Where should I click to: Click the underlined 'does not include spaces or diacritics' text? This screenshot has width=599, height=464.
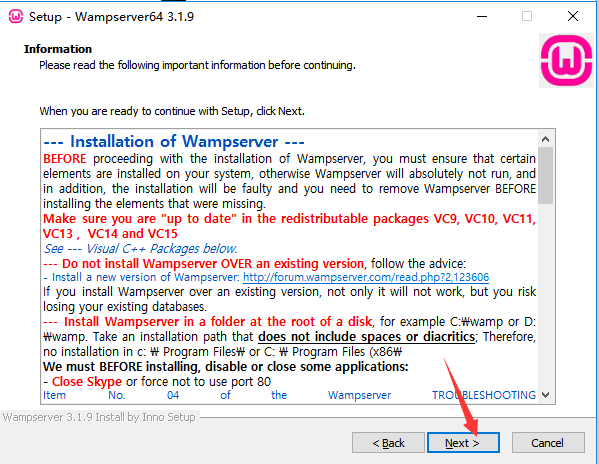(x=366, y=337)
